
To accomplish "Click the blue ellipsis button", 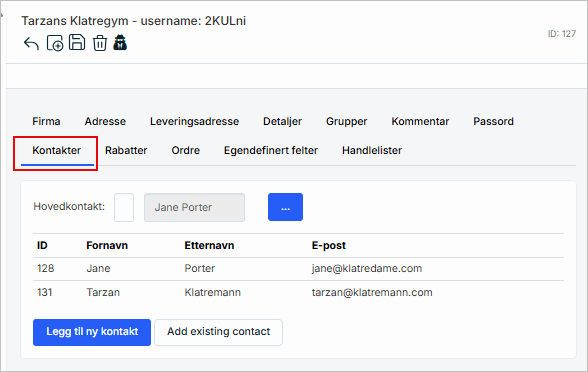I will pos(285,207).
